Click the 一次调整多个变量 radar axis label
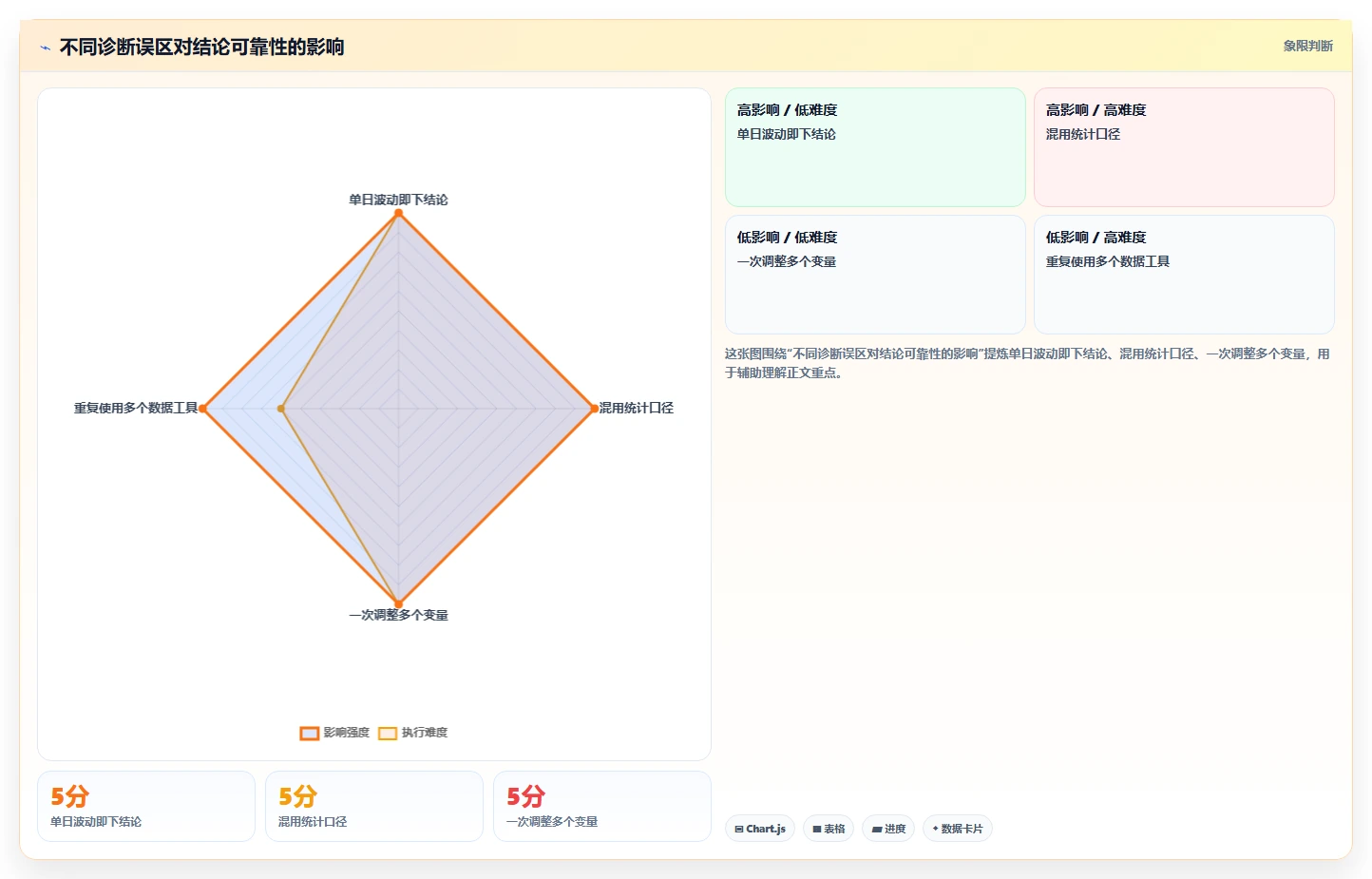1372x879 pixels. coord(398,615)
